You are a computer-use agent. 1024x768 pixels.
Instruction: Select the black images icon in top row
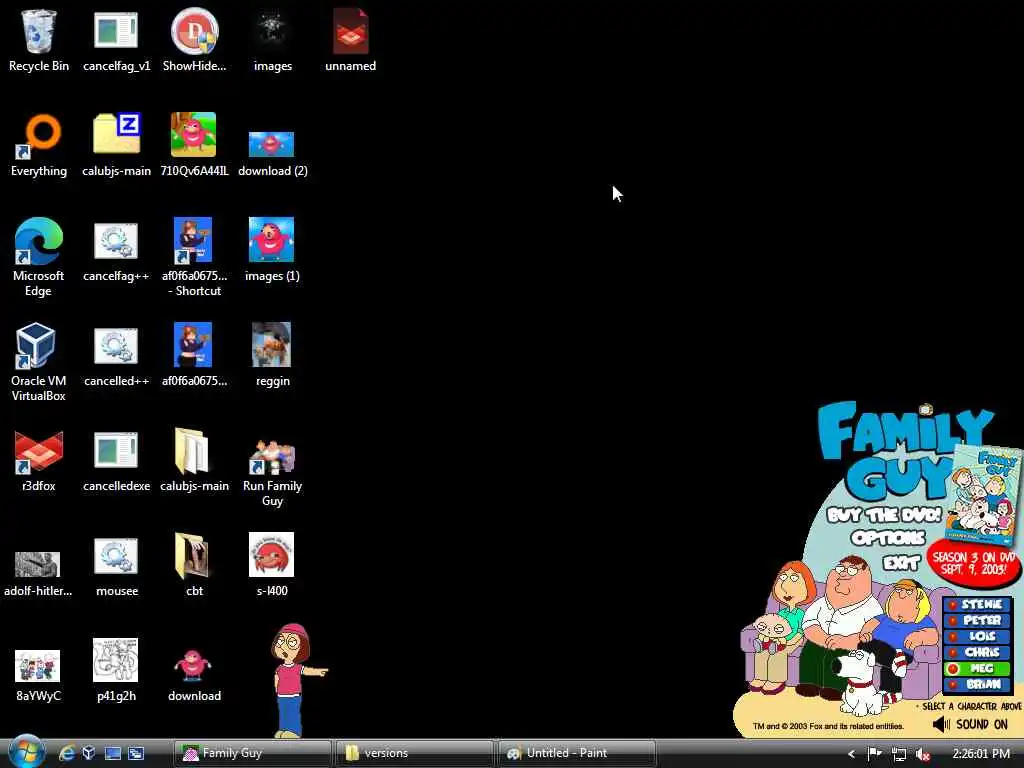(272, 39)
